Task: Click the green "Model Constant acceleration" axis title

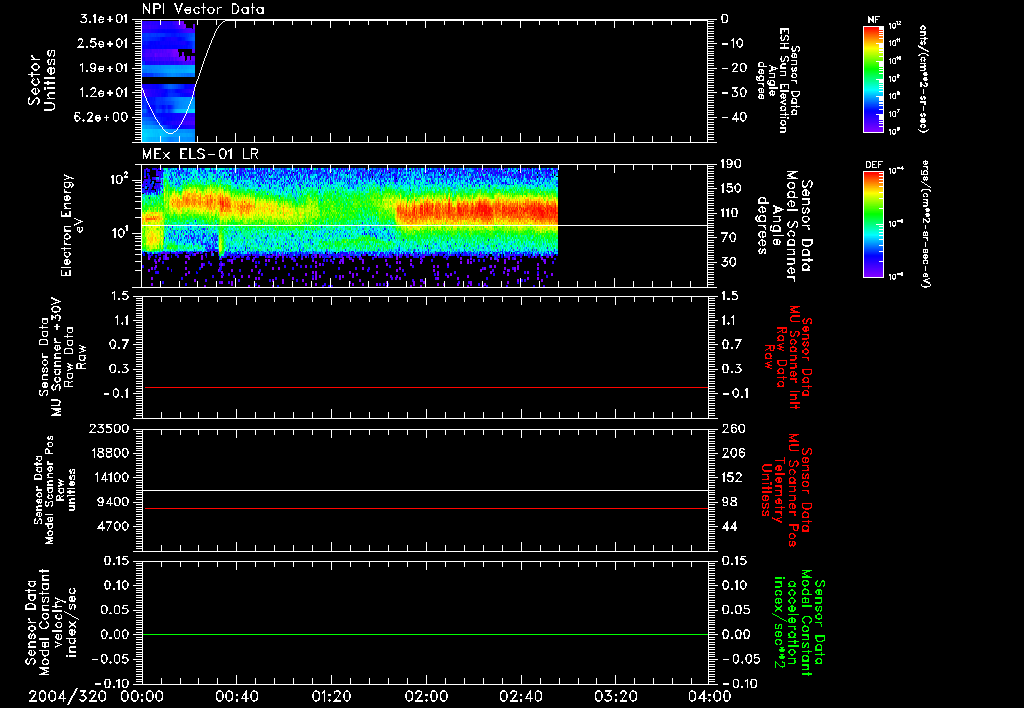Action: (x=798, y=624)
